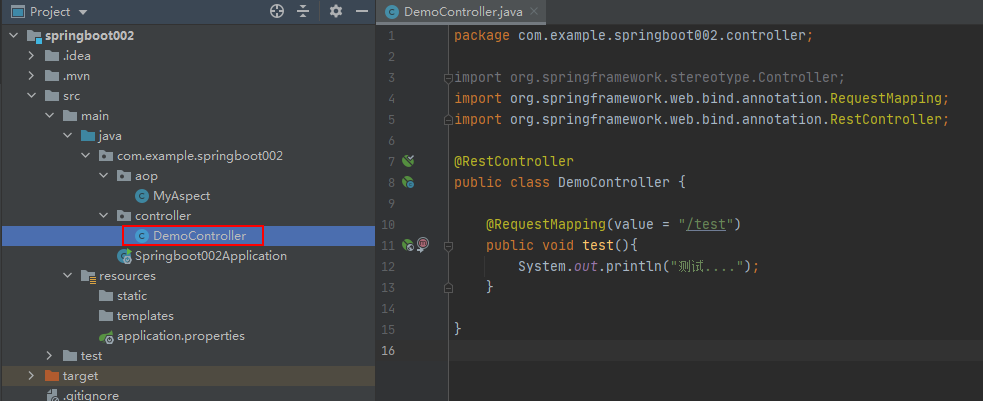The image size is (983, 401).
Task: Open the Project view dropdown
Action: click(x=82, y=12)
